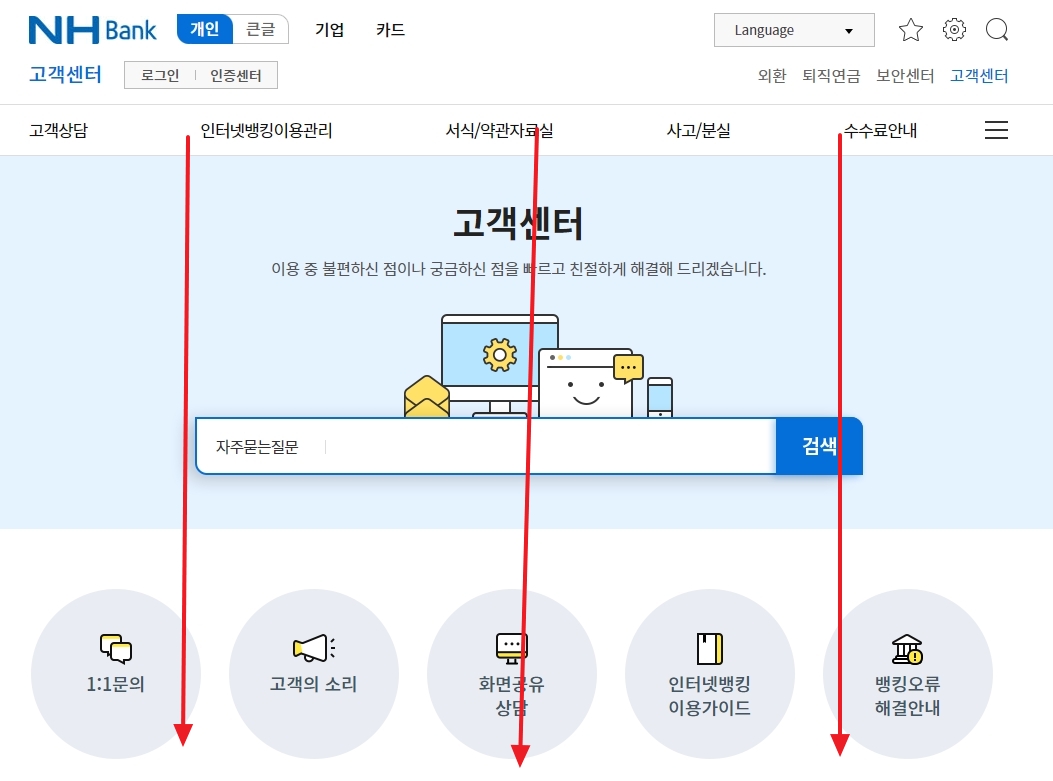Click the 로그인 login button
1053x781 pixels.
pyautogui.click(x=159, y=74)
